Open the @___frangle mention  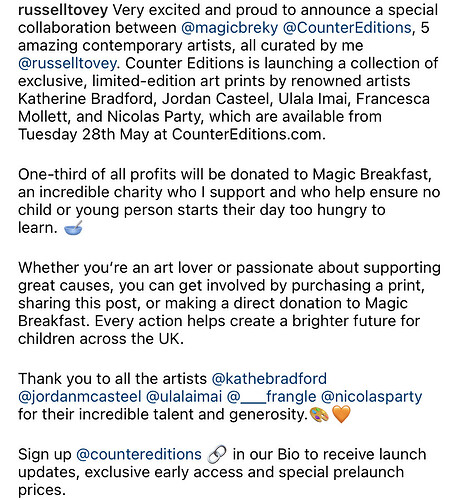pyautogui.click(x=271, y=397)
